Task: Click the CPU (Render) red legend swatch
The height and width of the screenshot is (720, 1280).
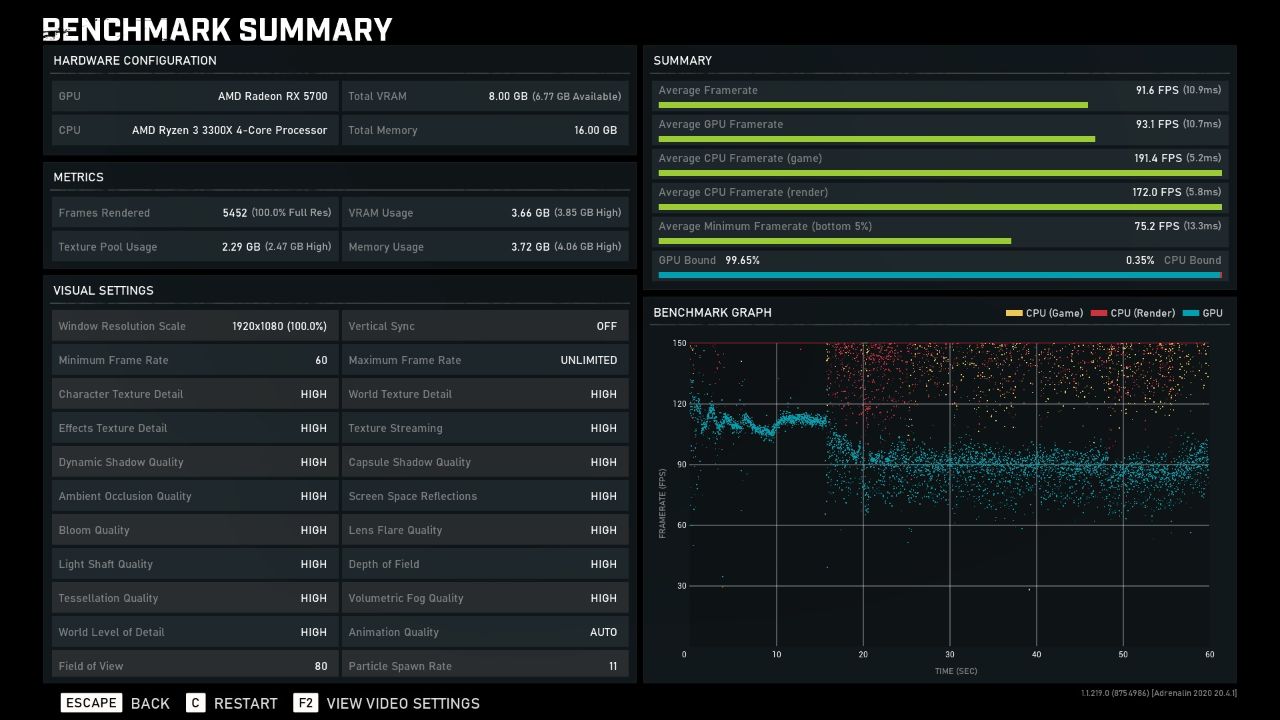Action: click(1099, 313)
